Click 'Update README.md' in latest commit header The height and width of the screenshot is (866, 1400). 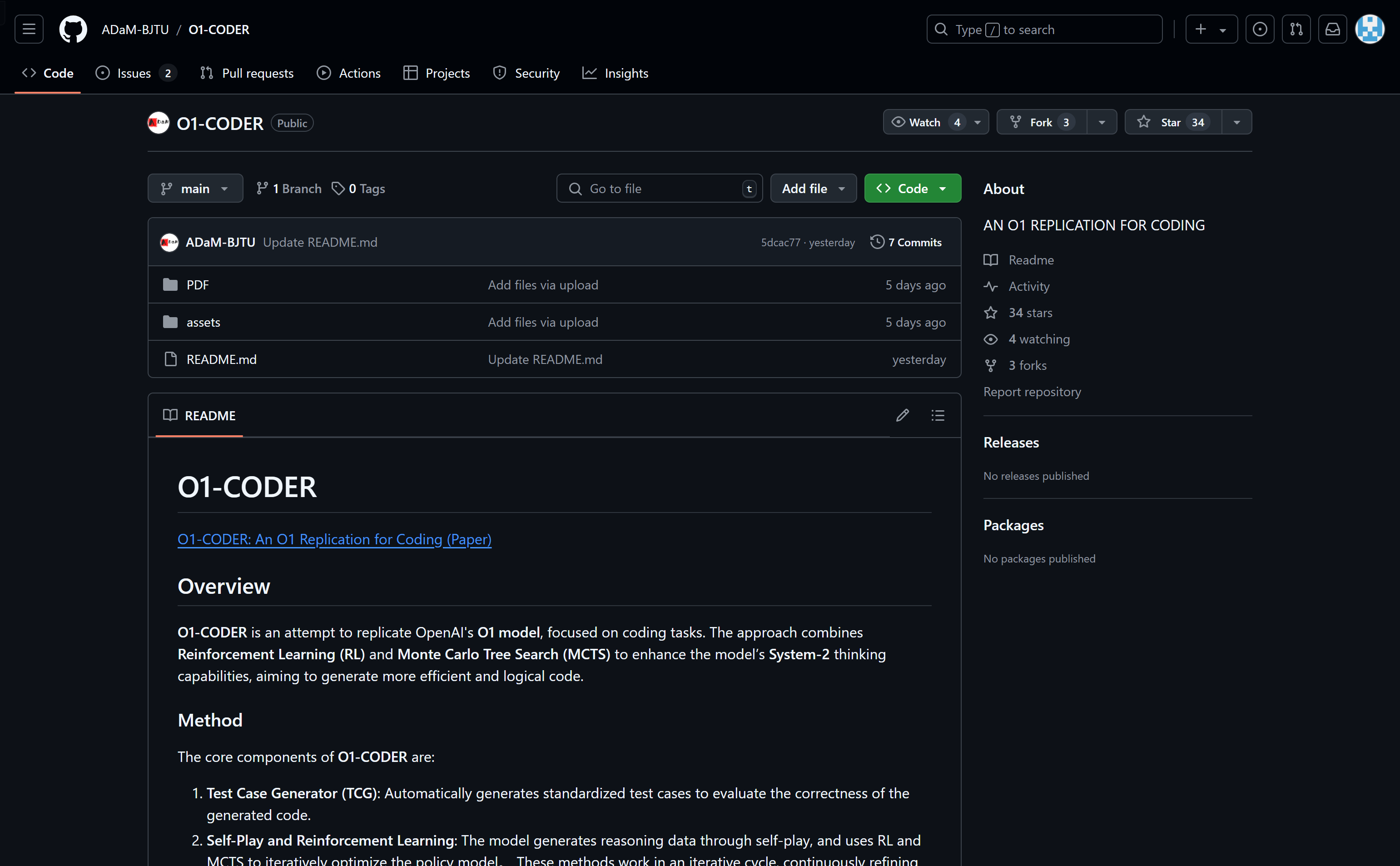320,242
